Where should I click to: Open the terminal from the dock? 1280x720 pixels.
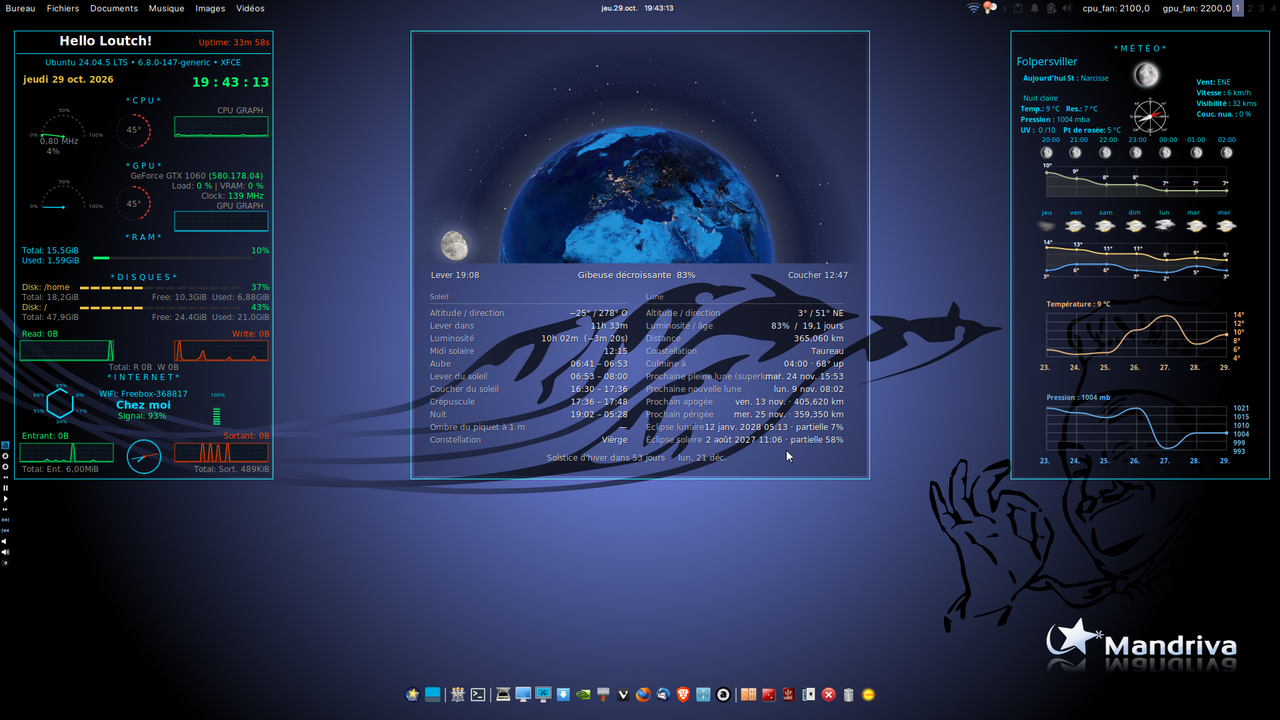click(x=478, y=694)
